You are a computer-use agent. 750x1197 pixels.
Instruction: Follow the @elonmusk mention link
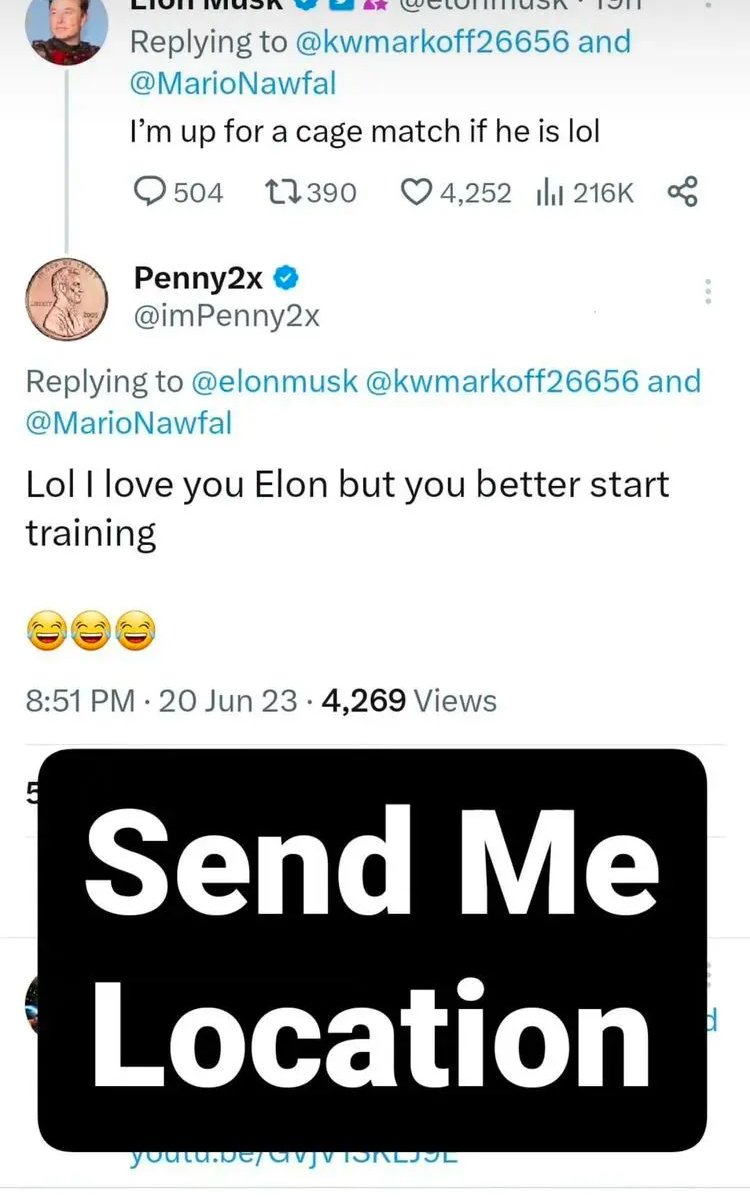pos(273,381)
